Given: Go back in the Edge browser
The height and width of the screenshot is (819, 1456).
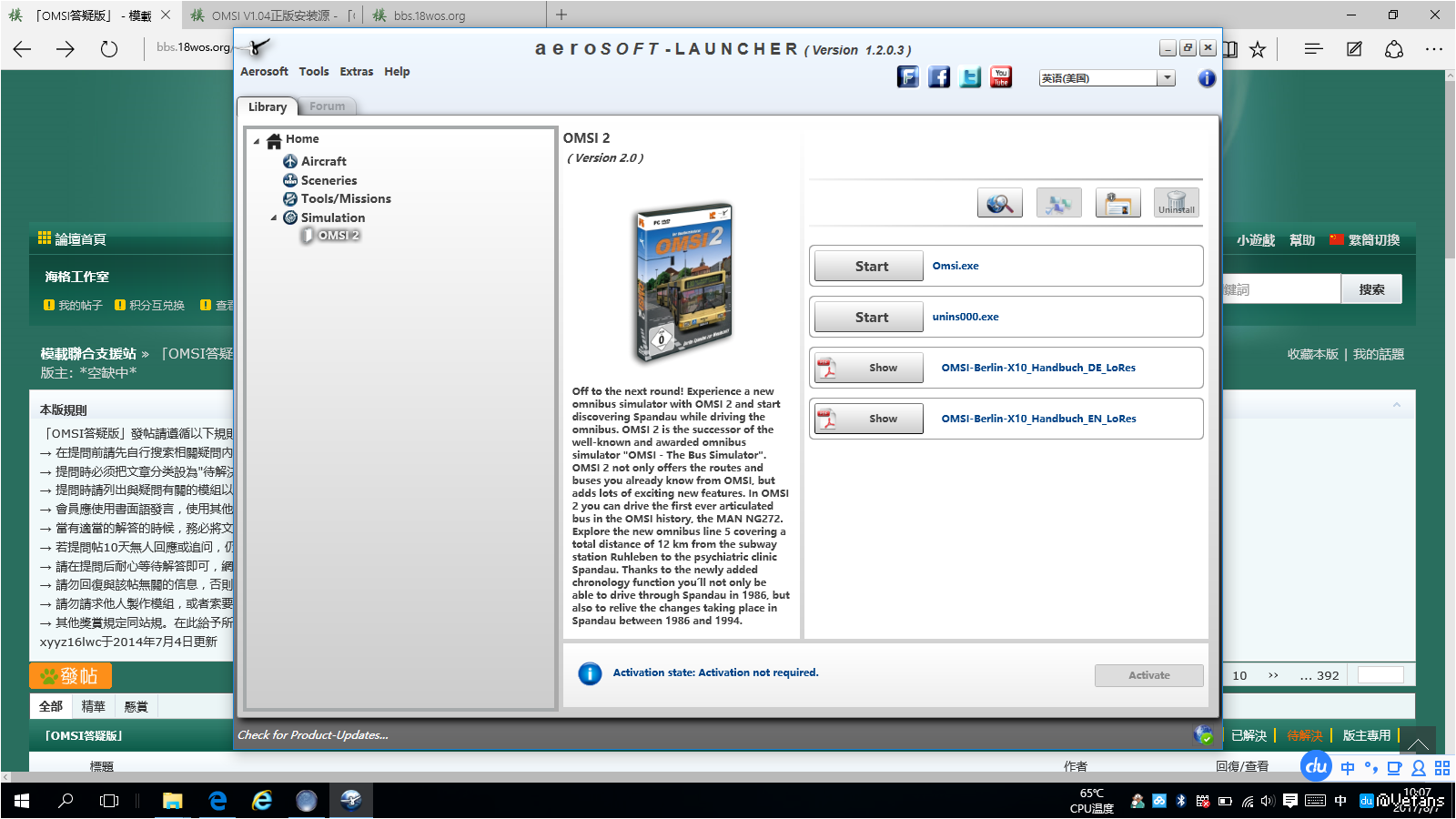Looking at the screenshot, I should pyautogui.click(x=22, y=49).
